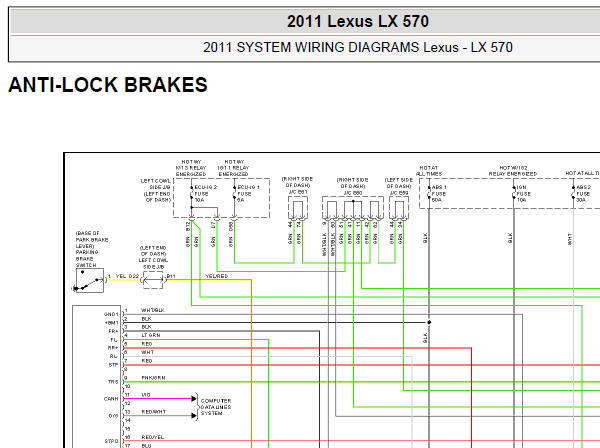Click the '2011 Lexus LX 570' title
The height and width of the screenshot is (448, 600).
pyautogui.click(x=357, y=21)
